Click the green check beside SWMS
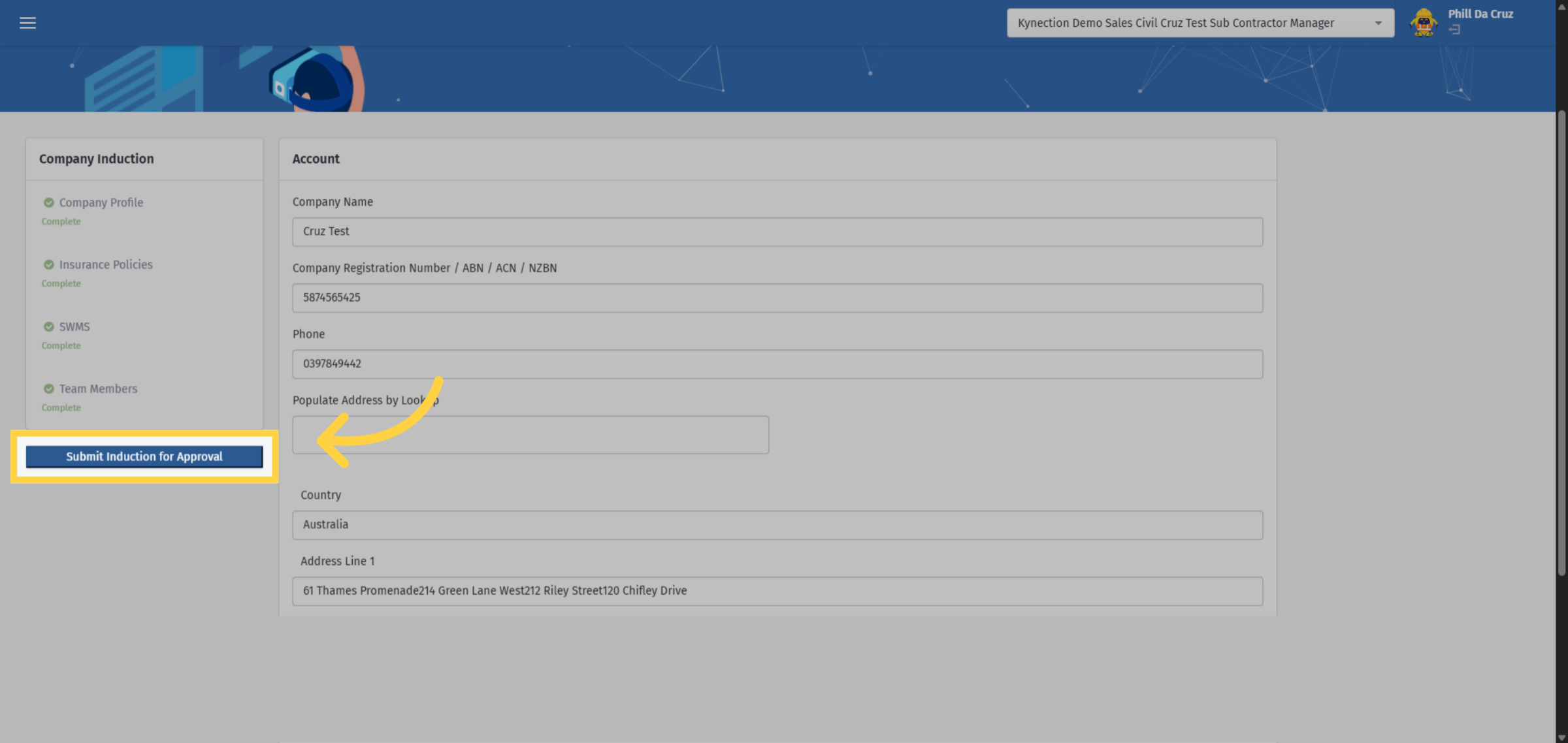 coord(48,326)
